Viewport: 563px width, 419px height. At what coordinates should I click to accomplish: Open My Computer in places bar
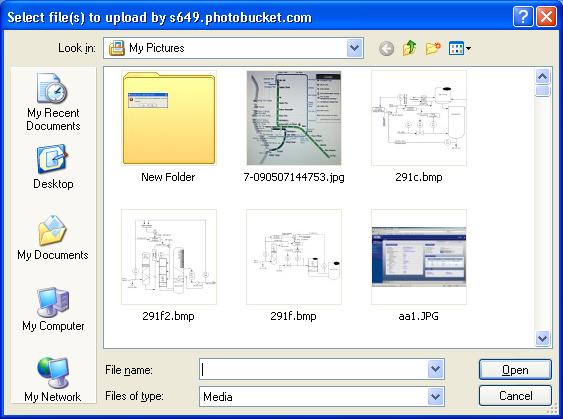point(53,309)
